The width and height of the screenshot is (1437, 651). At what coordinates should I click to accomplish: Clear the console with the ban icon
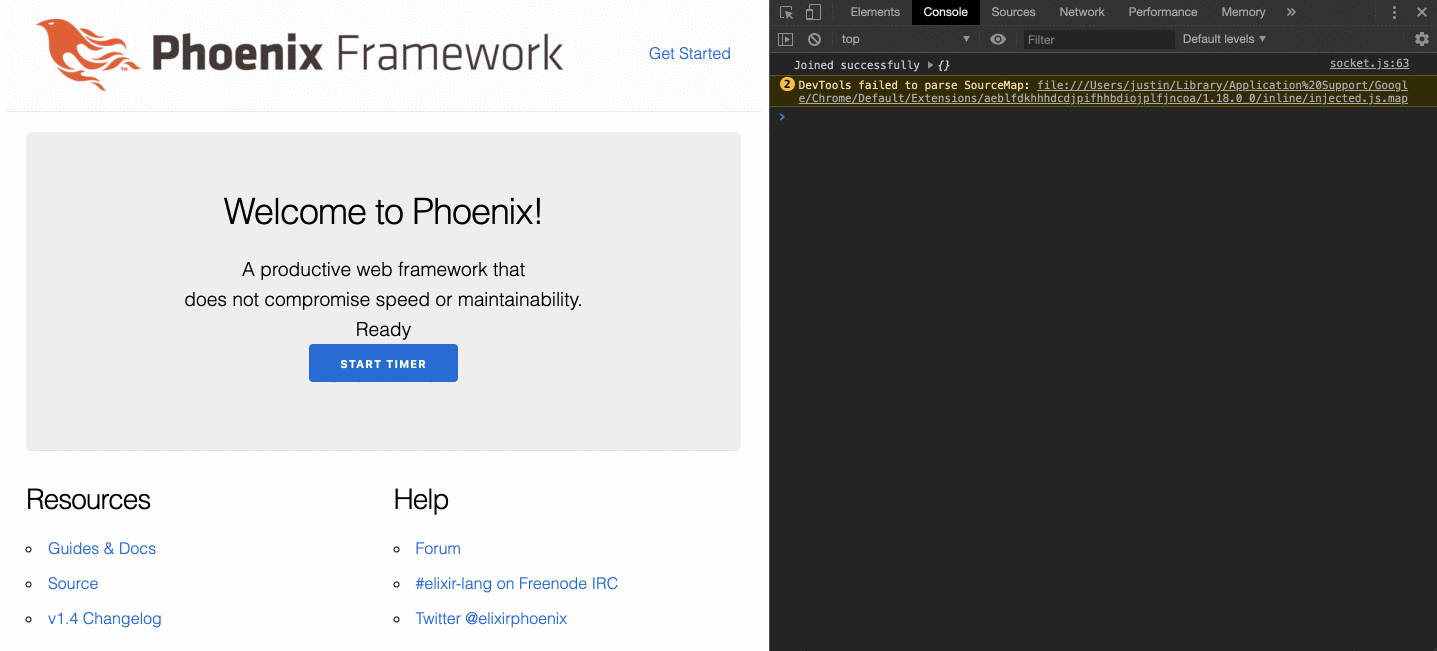(x=814, y=39)
